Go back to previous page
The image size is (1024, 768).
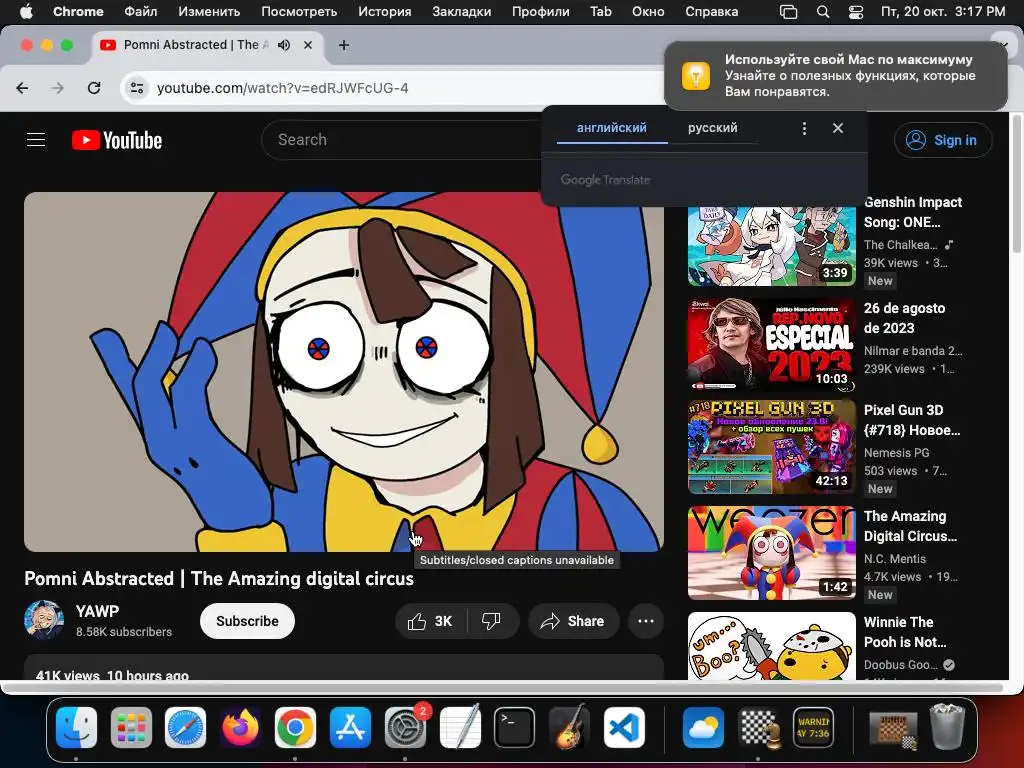point(22,88)
